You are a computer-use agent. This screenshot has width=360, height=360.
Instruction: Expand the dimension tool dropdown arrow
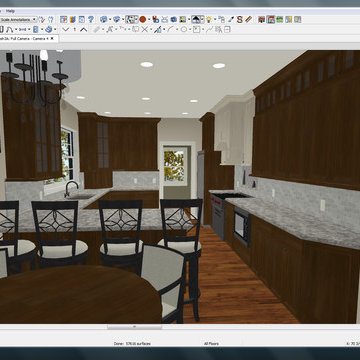tap(29, 30)
